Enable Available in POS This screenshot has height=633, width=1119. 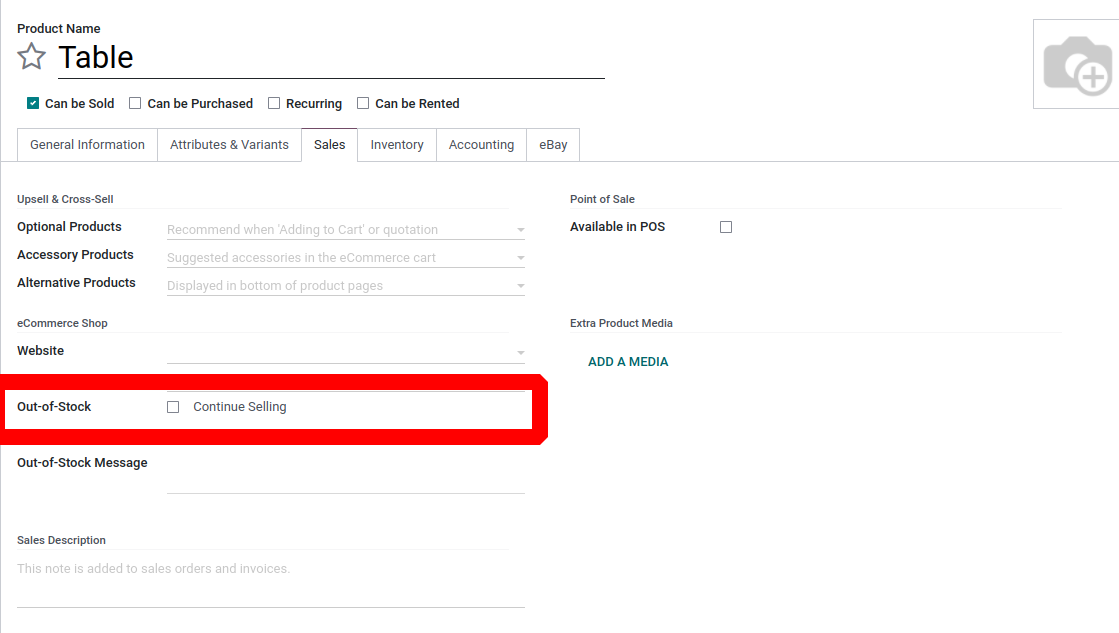click(726, 226)
